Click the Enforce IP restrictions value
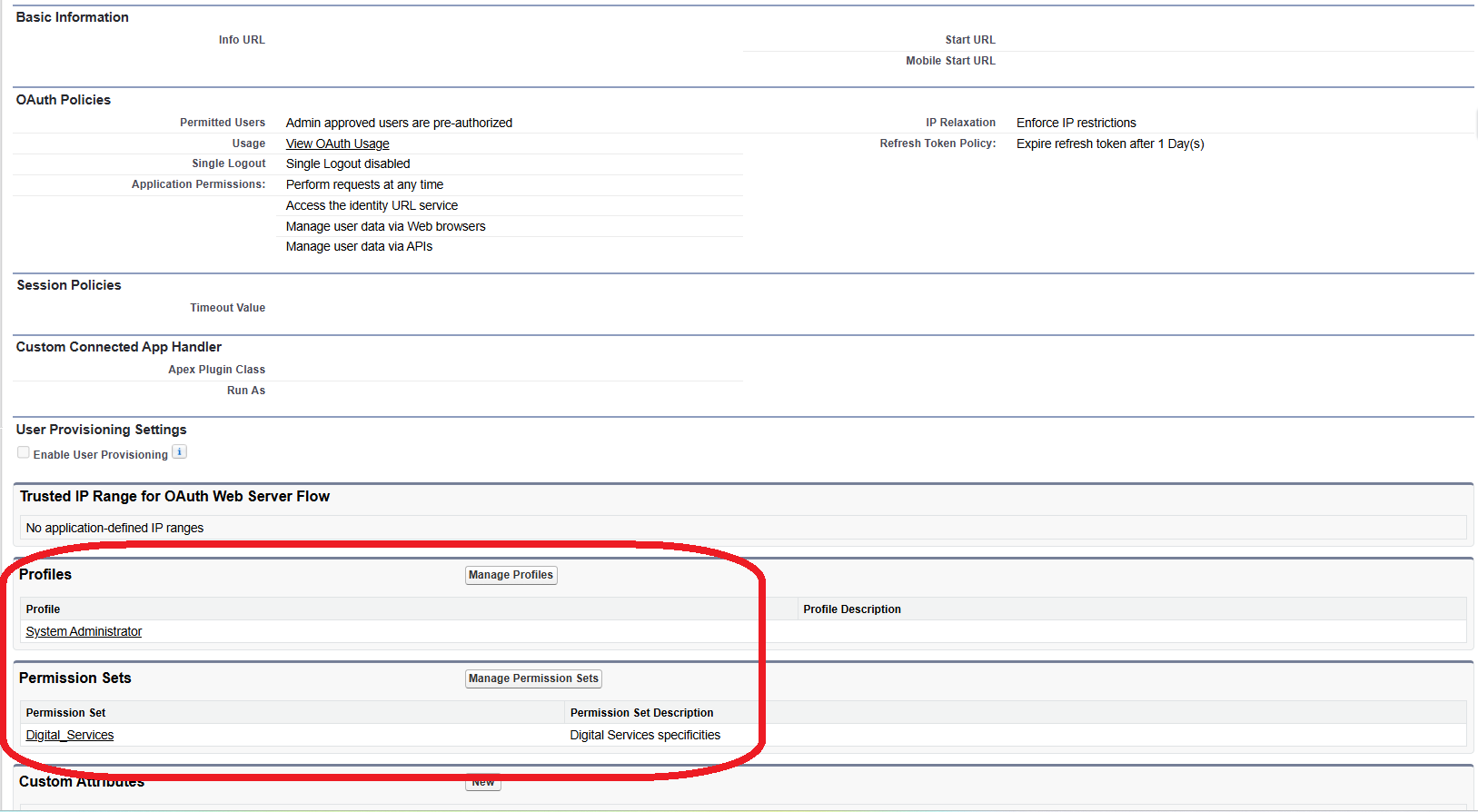This screenshot has width=1478, height=812. 1076,123
